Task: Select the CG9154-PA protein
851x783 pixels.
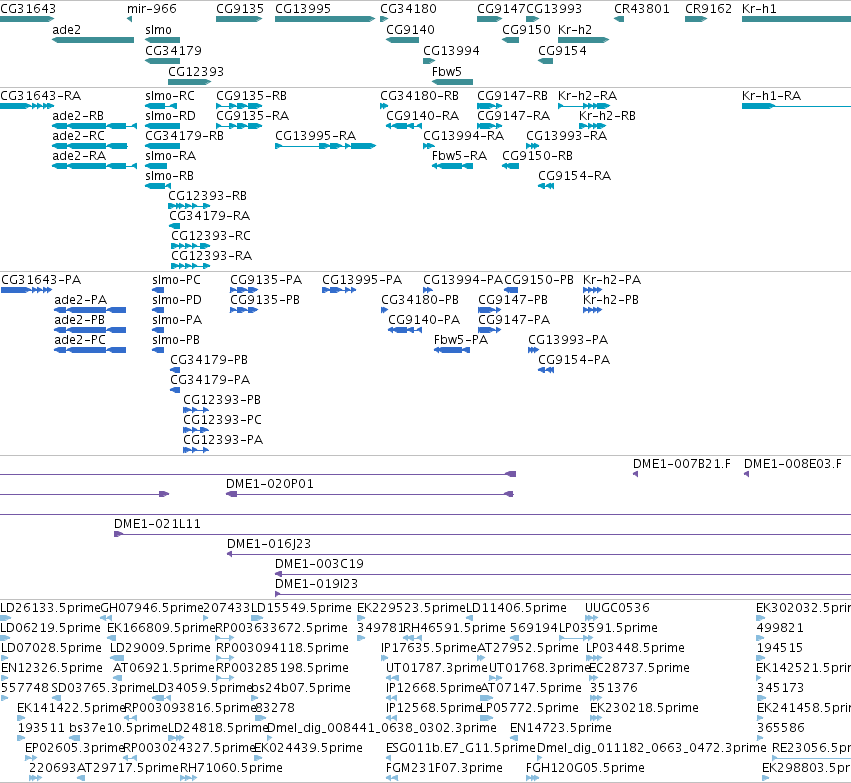Action: point(546,370)
